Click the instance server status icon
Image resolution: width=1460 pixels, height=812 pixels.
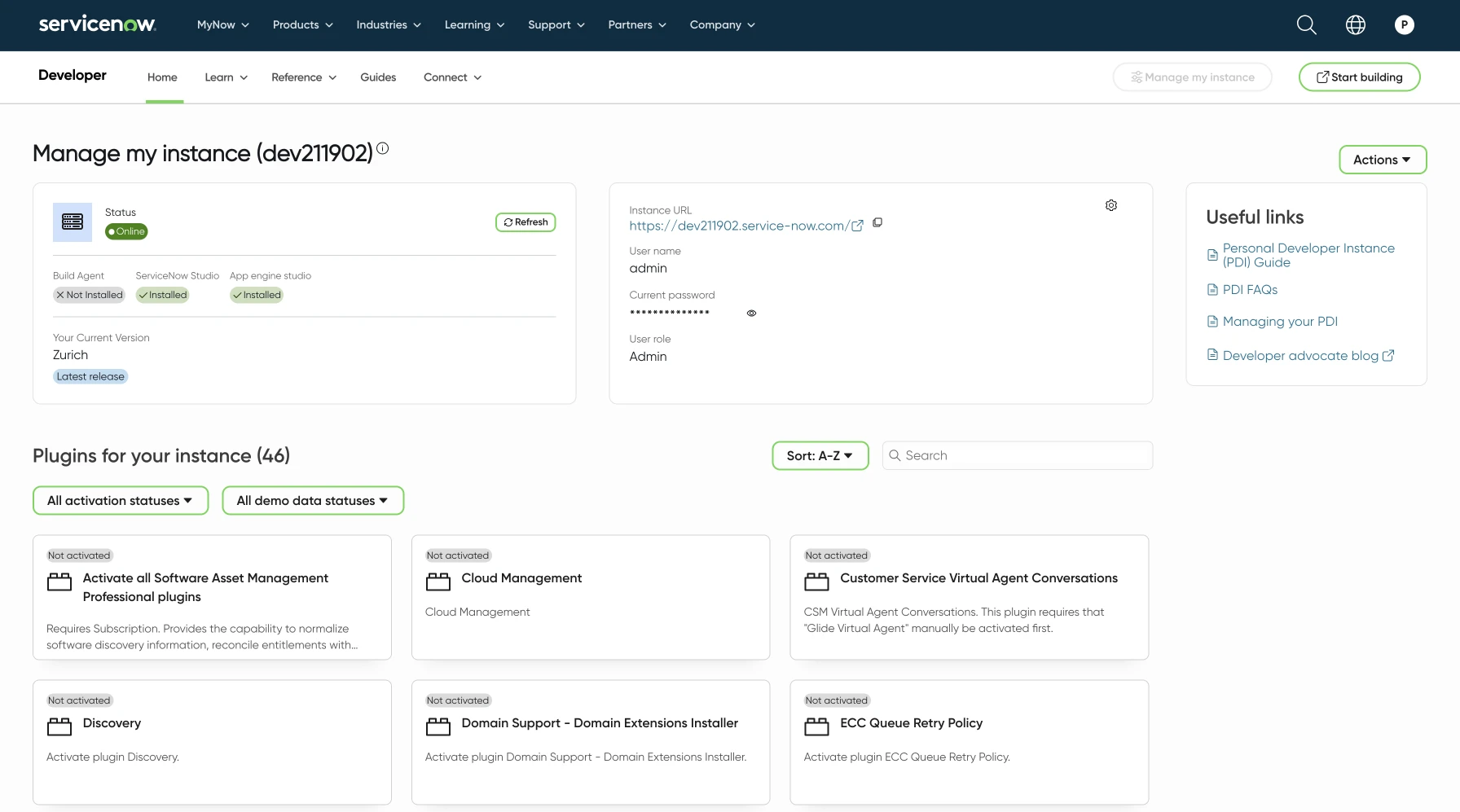73,222
